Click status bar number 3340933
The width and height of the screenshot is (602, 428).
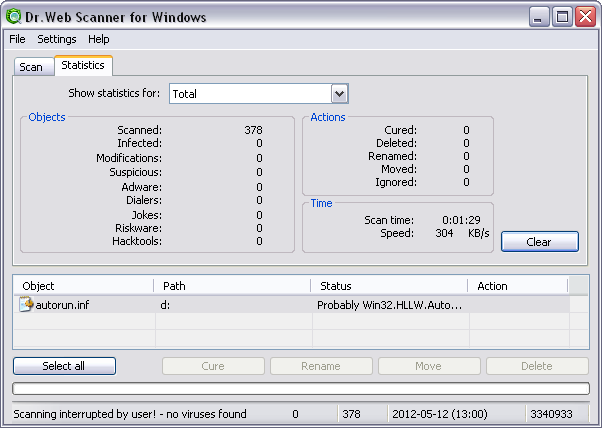click(x=551, y=414)
